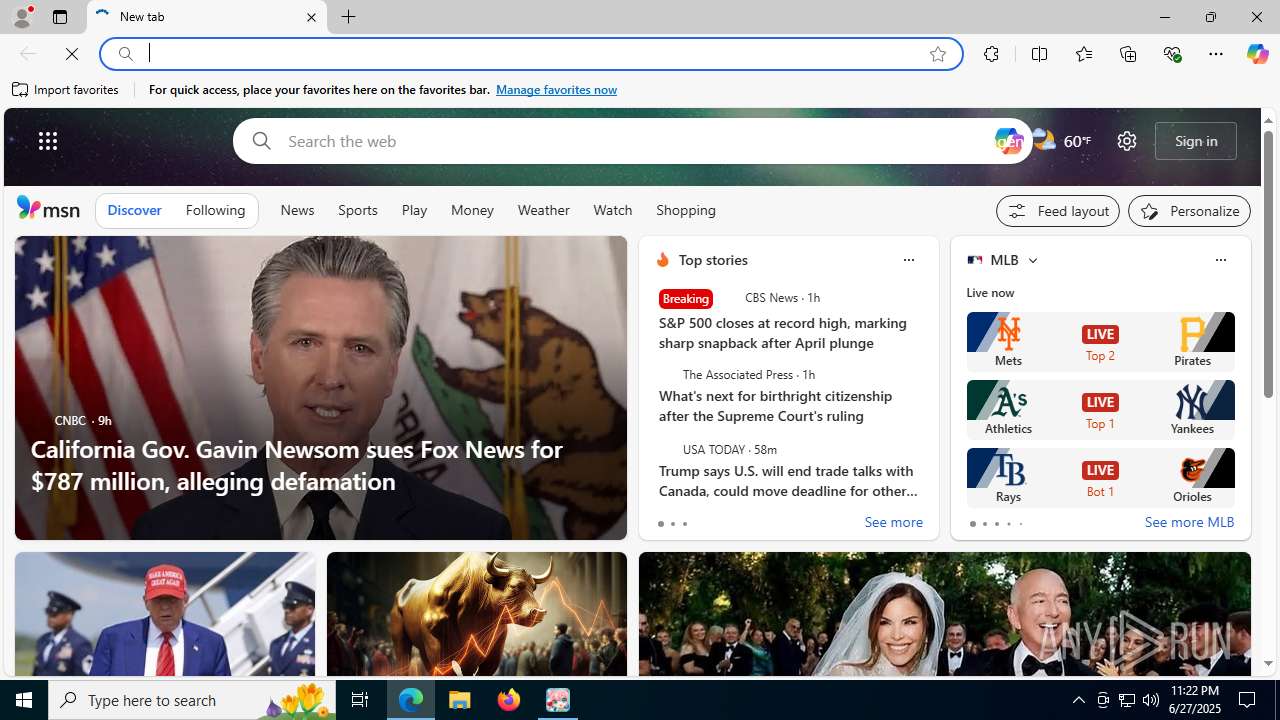The image size is (1280, 720).
Task: Open birthright citizenship story
Action: coord(775,406)
